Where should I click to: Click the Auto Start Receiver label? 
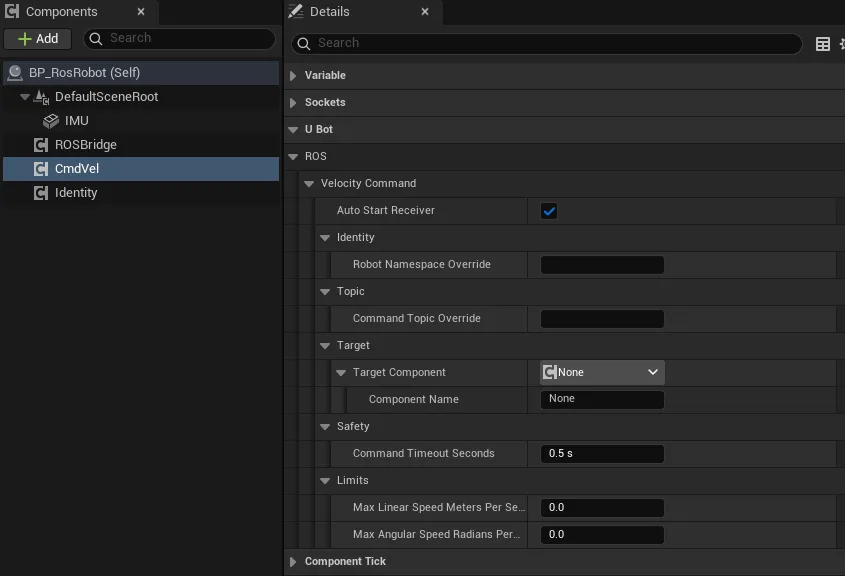tap(386, 211)
